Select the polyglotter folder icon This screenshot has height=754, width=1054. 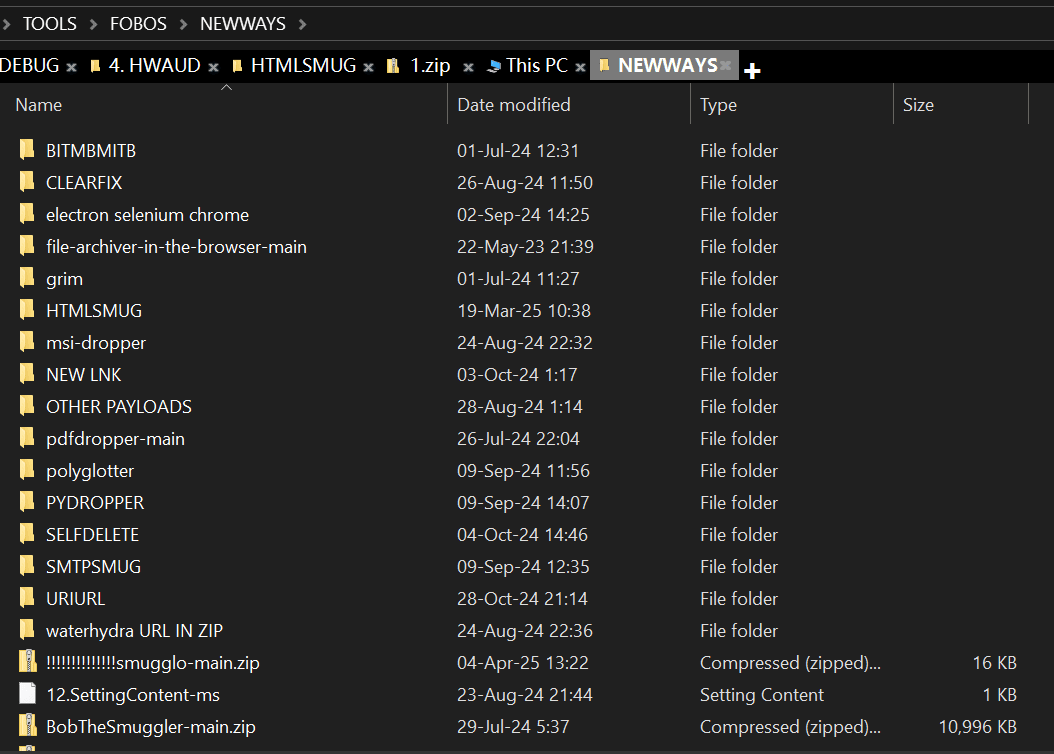point(27,470)
